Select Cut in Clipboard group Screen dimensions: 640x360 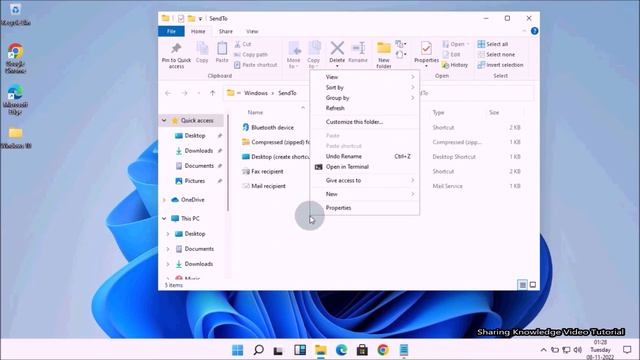(243, 44)
